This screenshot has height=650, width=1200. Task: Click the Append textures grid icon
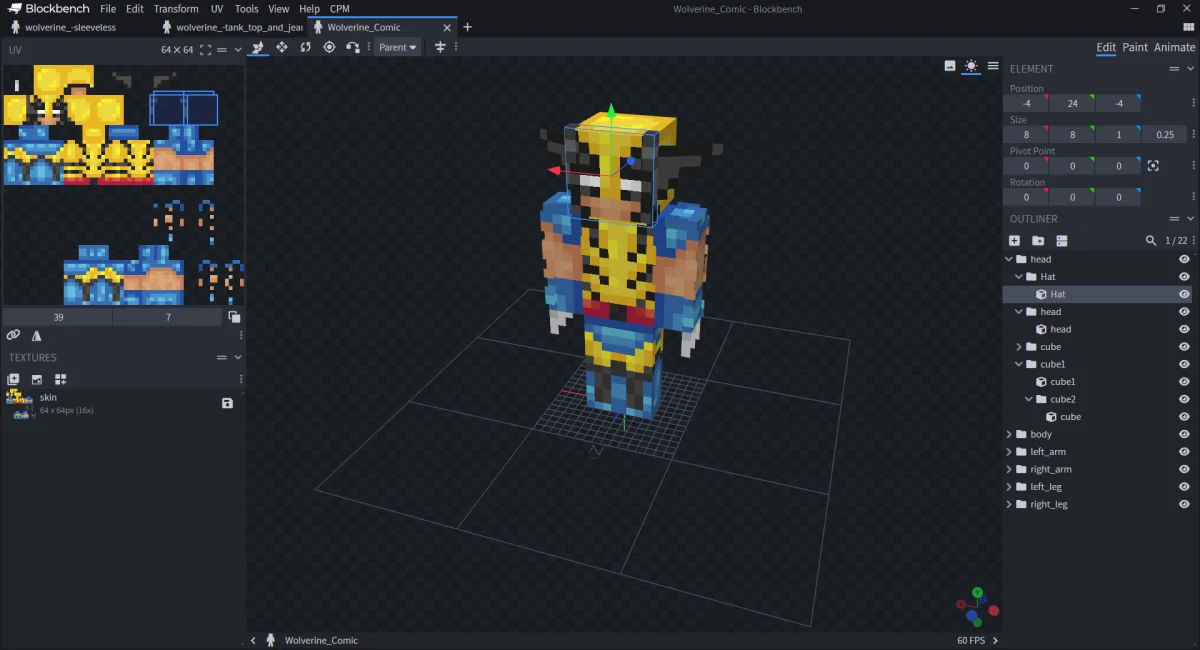coord(61,379)
